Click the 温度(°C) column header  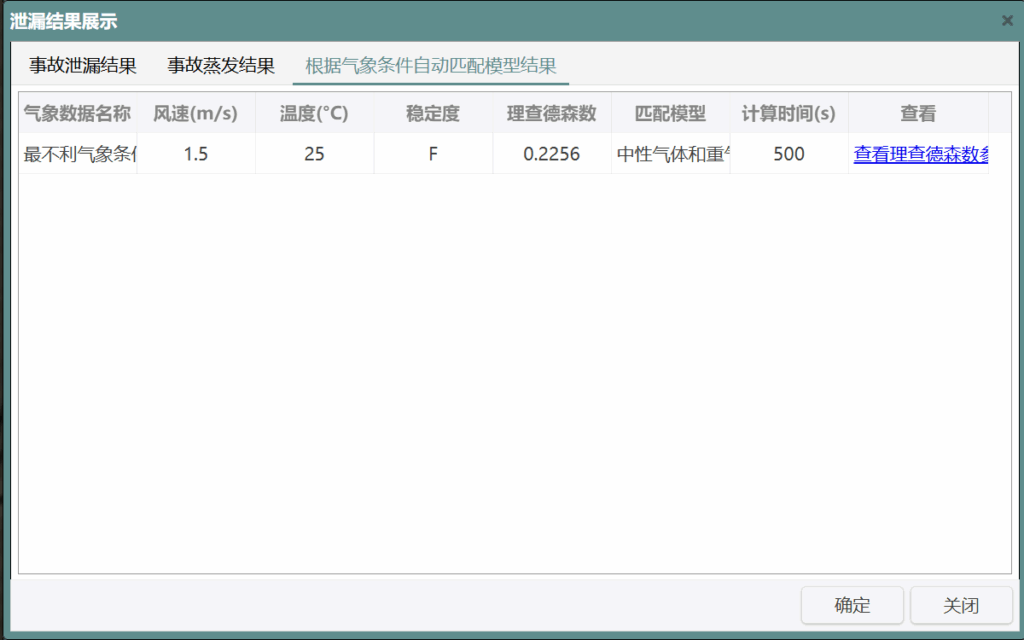tap(314, 113)
